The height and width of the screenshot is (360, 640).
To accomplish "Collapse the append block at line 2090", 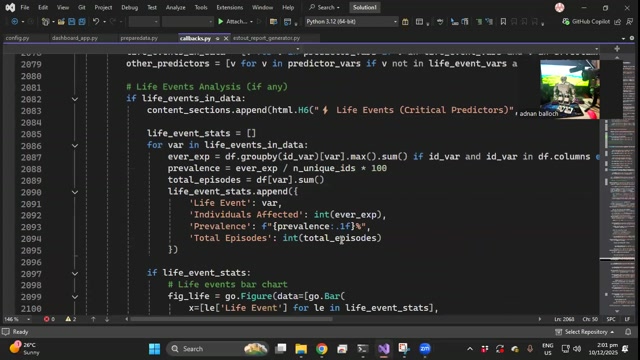I will click(x=75, y=192).
